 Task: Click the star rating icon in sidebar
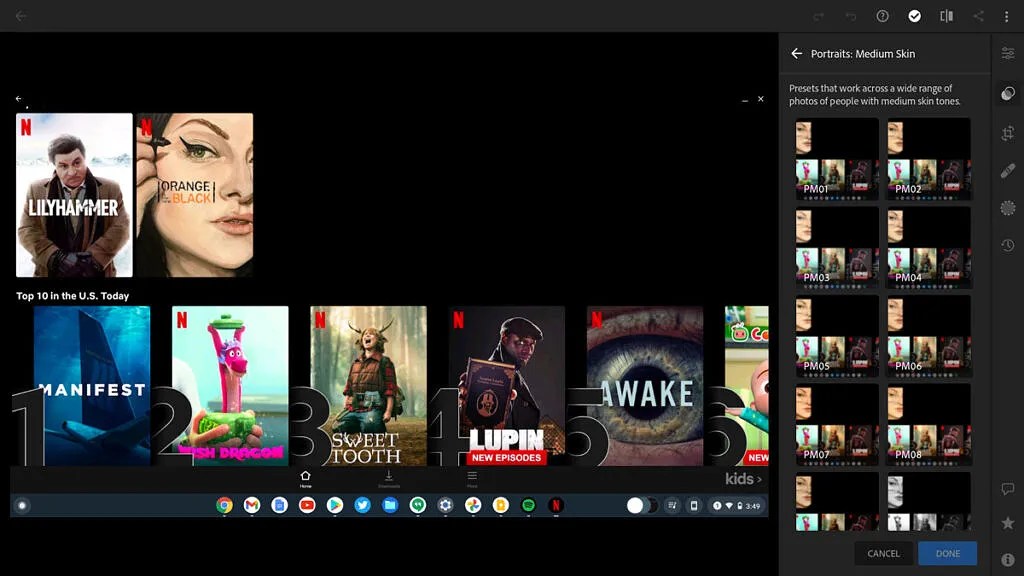tap(1008, 523)
